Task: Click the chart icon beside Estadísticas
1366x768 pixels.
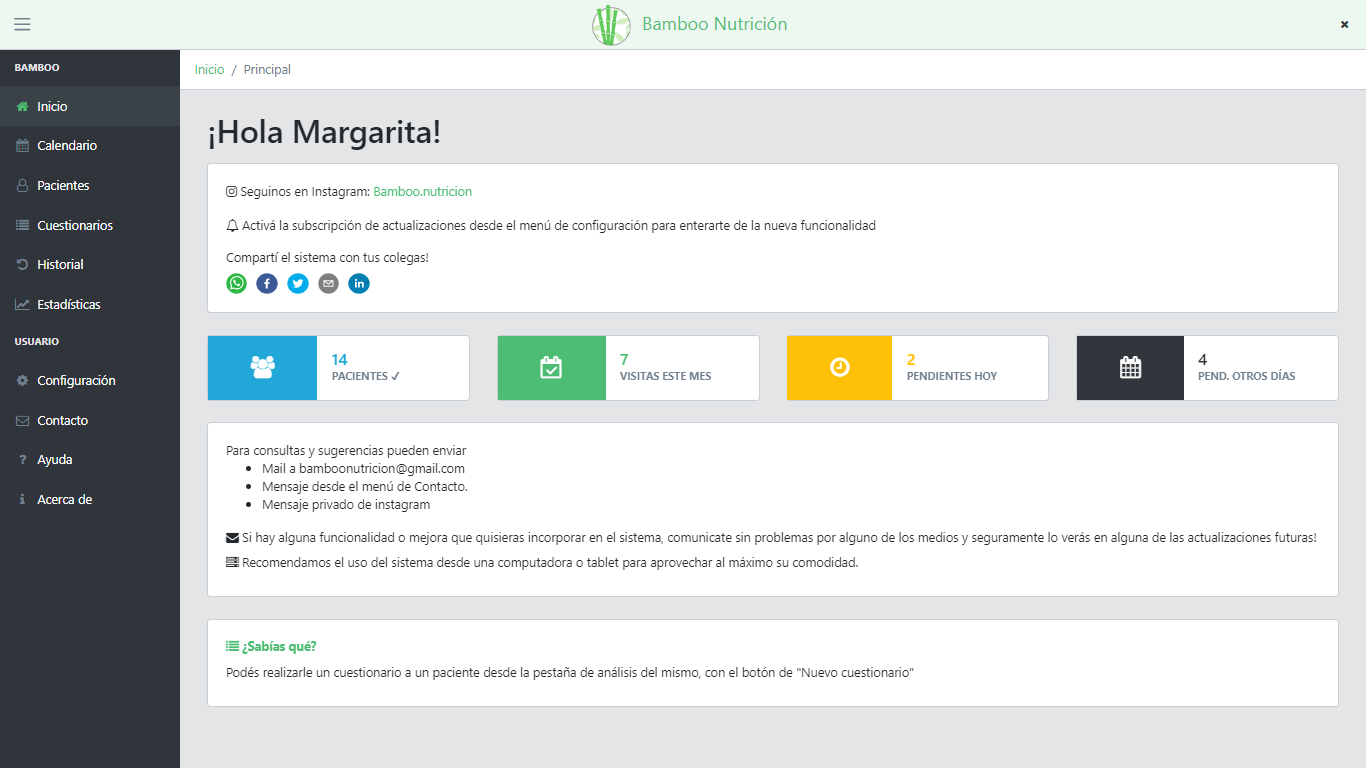Action: coord(22,305)
